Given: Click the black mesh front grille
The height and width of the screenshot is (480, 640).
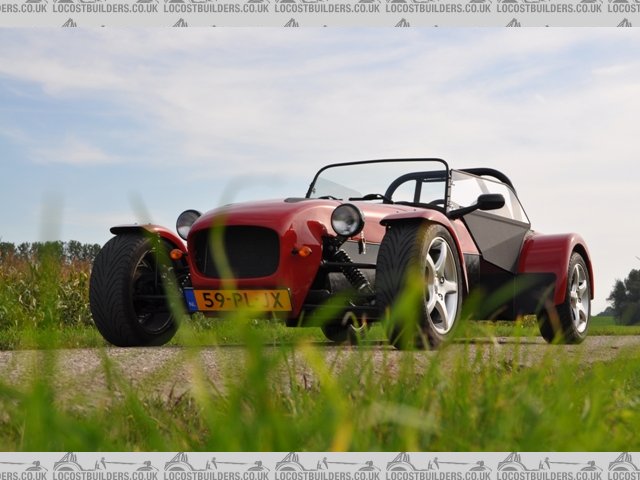Looking at the screenshot, I should (236, 252).
